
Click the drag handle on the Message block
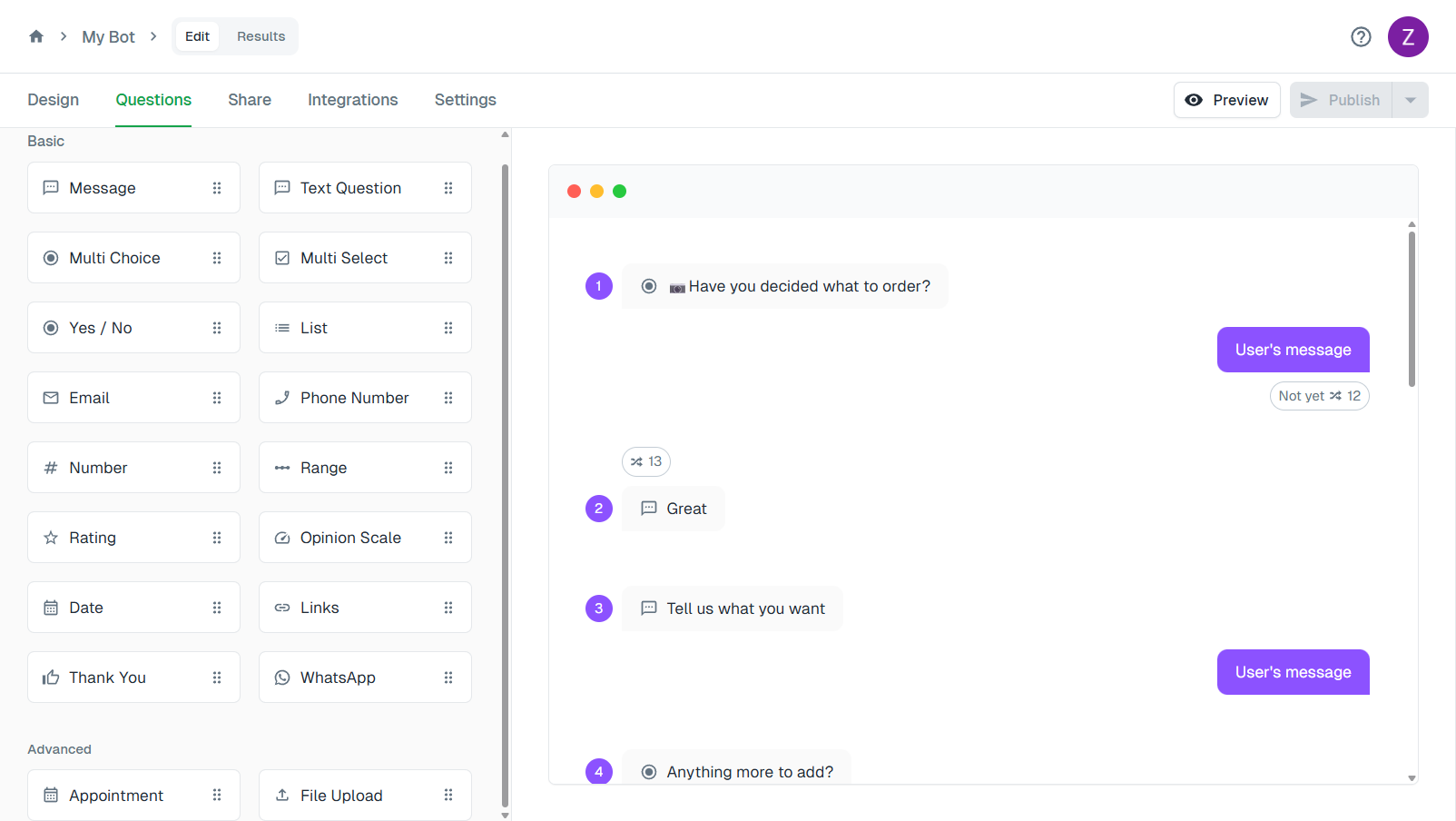click(x=217, y=188)
